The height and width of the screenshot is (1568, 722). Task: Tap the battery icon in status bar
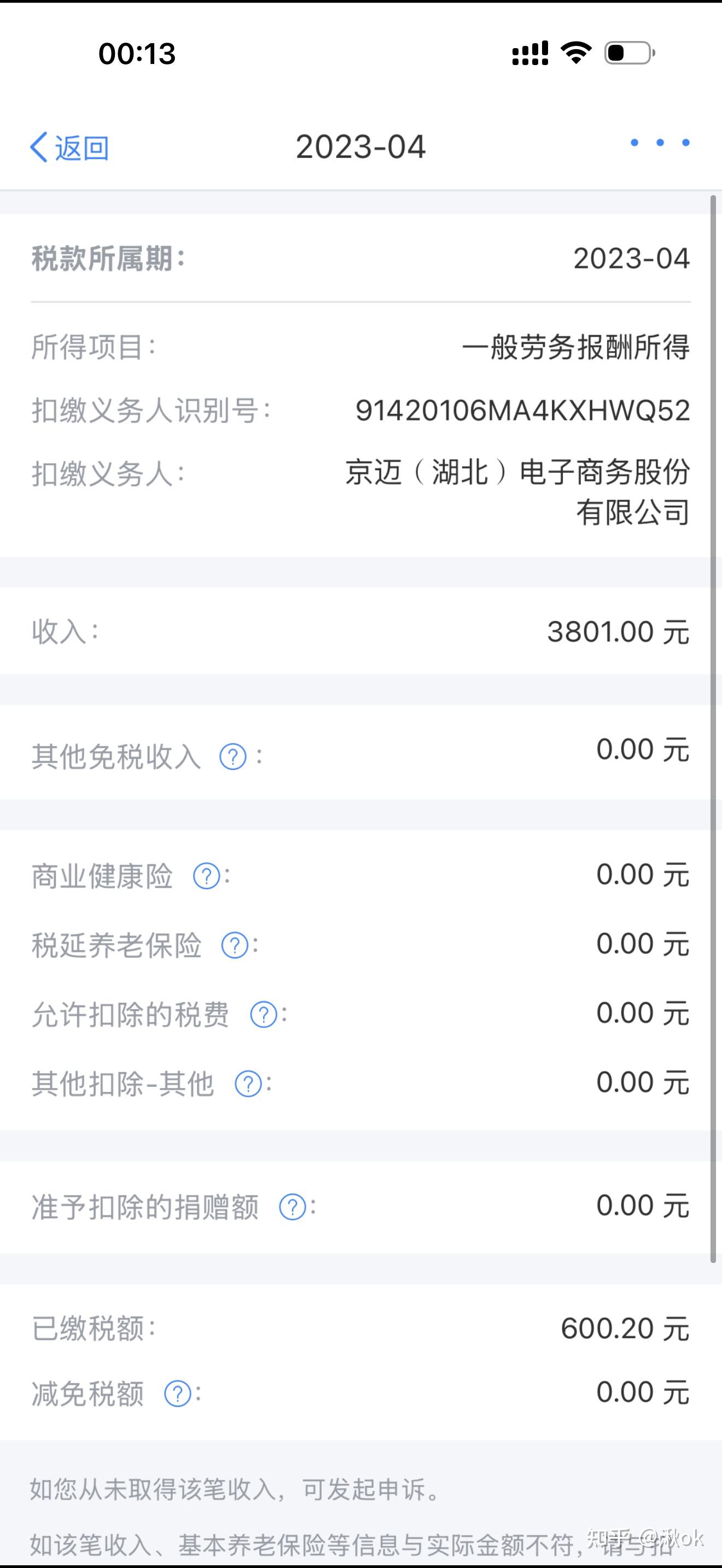click(x=630, y=53)
